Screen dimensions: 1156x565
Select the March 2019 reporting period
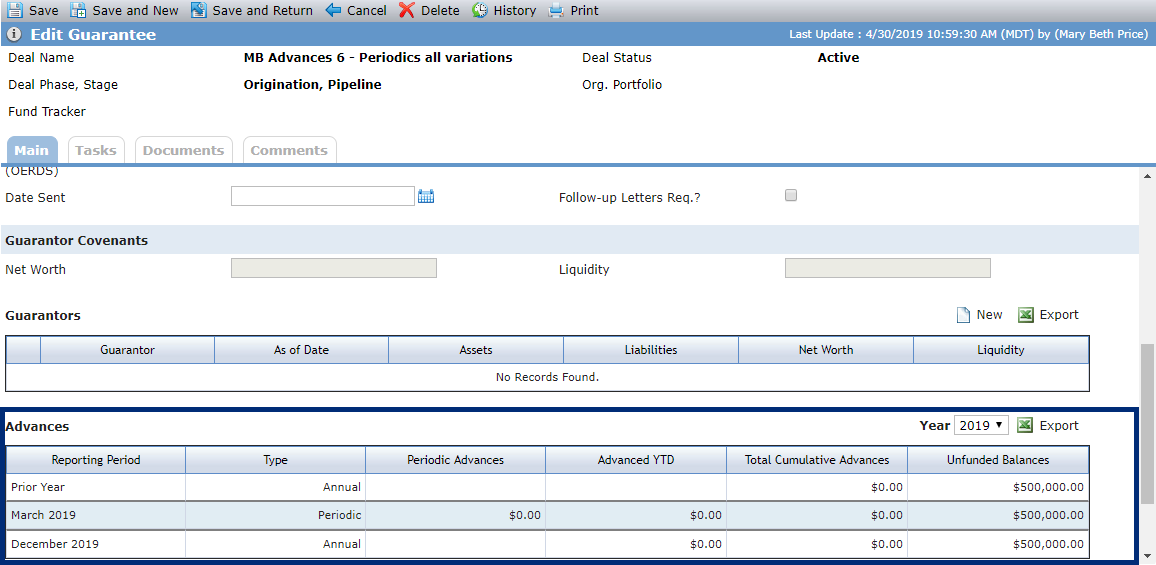[x=43, y=515]
